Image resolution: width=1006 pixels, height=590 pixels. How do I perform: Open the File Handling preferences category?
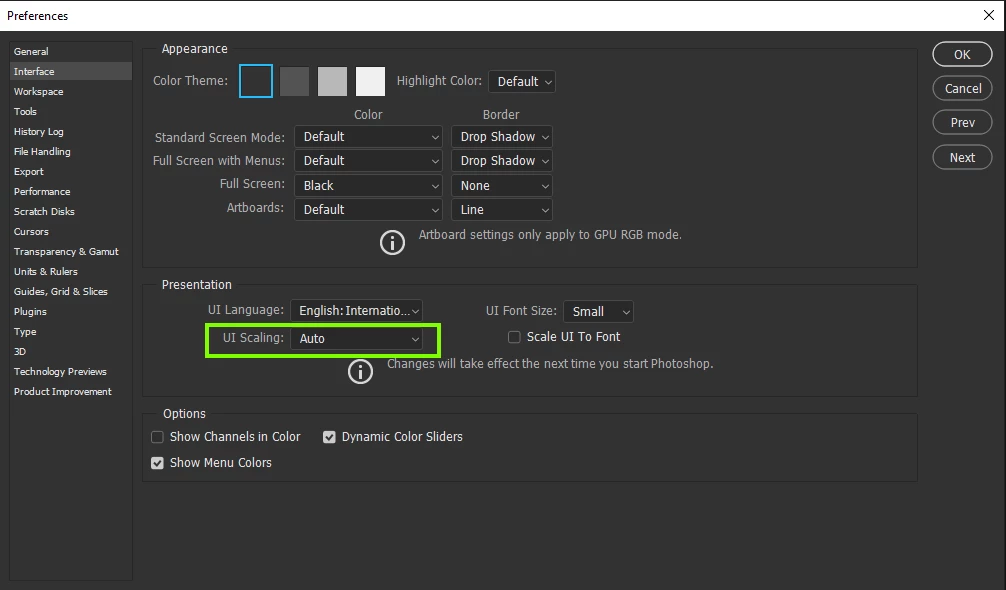coord(71,151)
